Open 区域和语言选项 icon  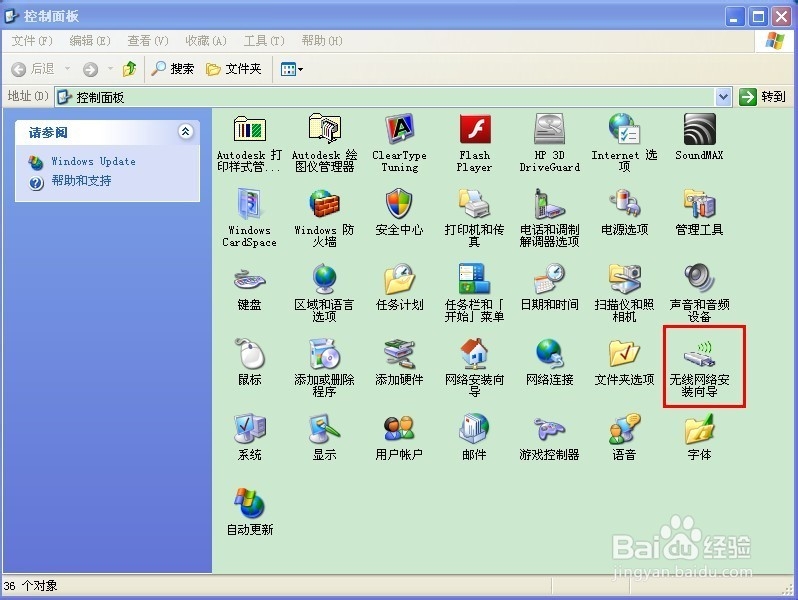[x=324, y=278]
